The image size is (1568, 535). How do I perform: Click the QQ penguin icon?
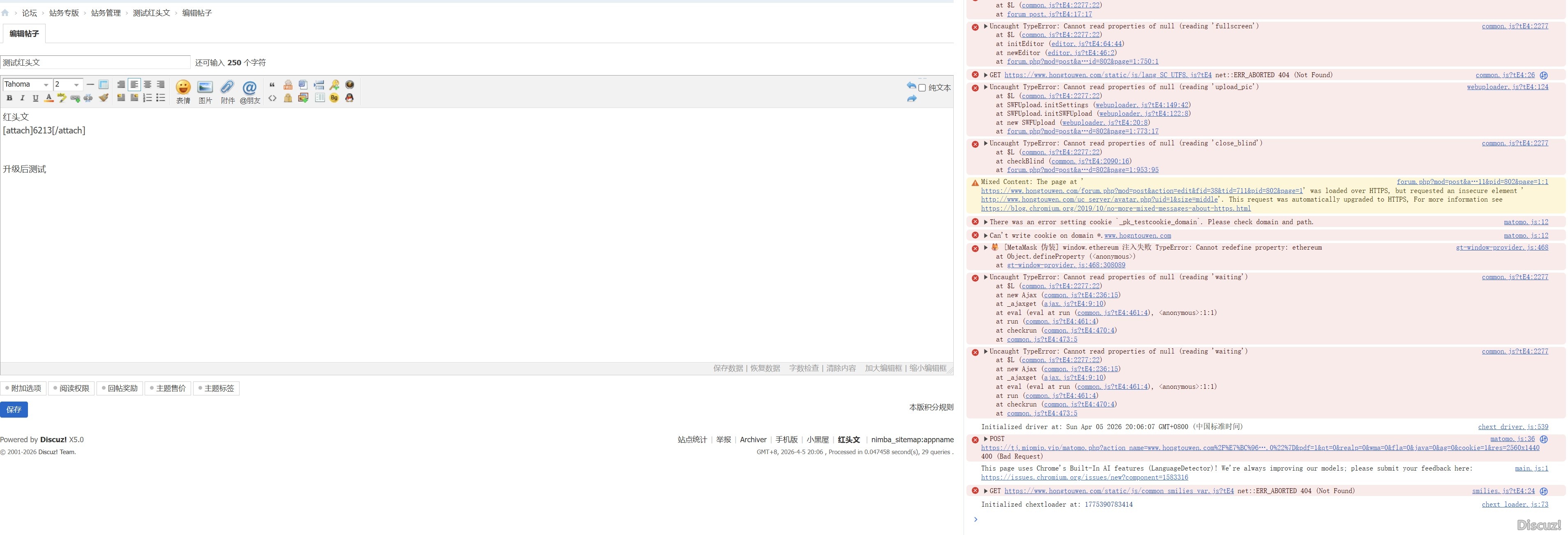[349, 98]
